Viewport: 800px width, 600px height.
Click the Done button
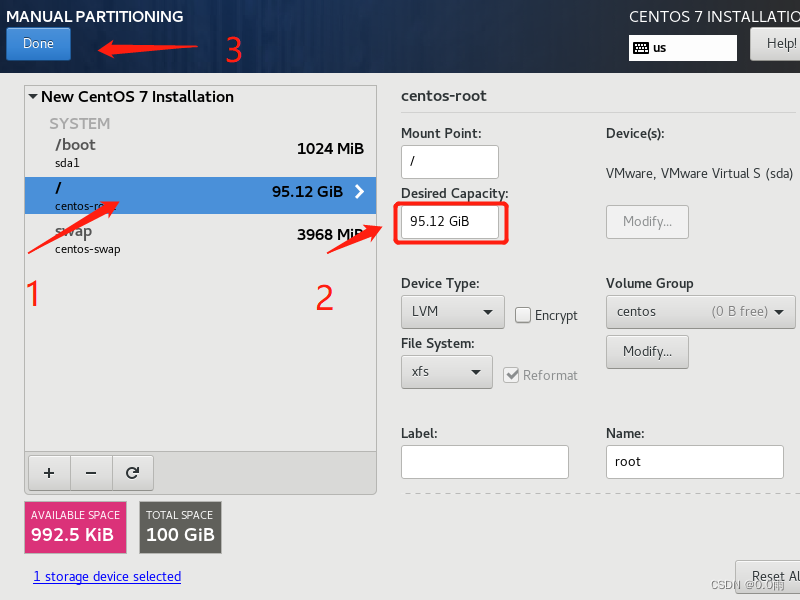38,44
